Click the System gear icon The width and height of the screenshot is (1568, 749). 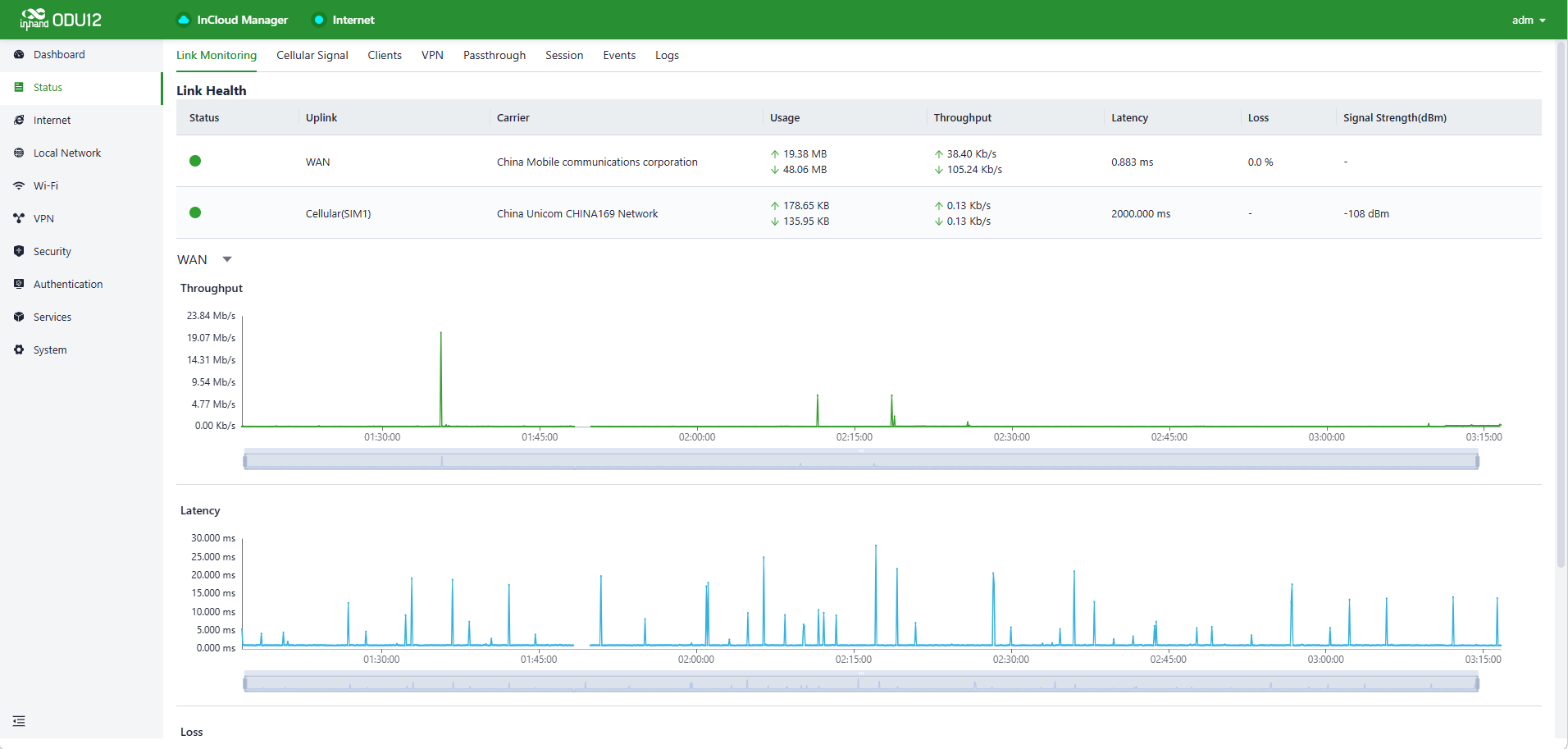pos(19,350)
